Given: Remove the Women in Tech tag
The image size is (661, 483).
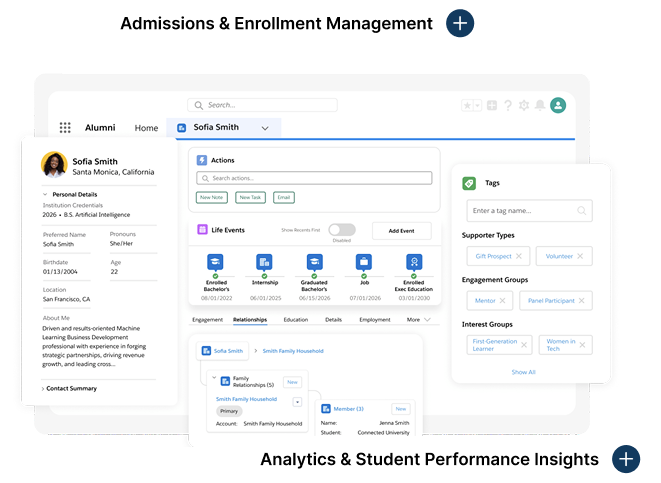Looking at the screenshot, I should coord(582,345).
